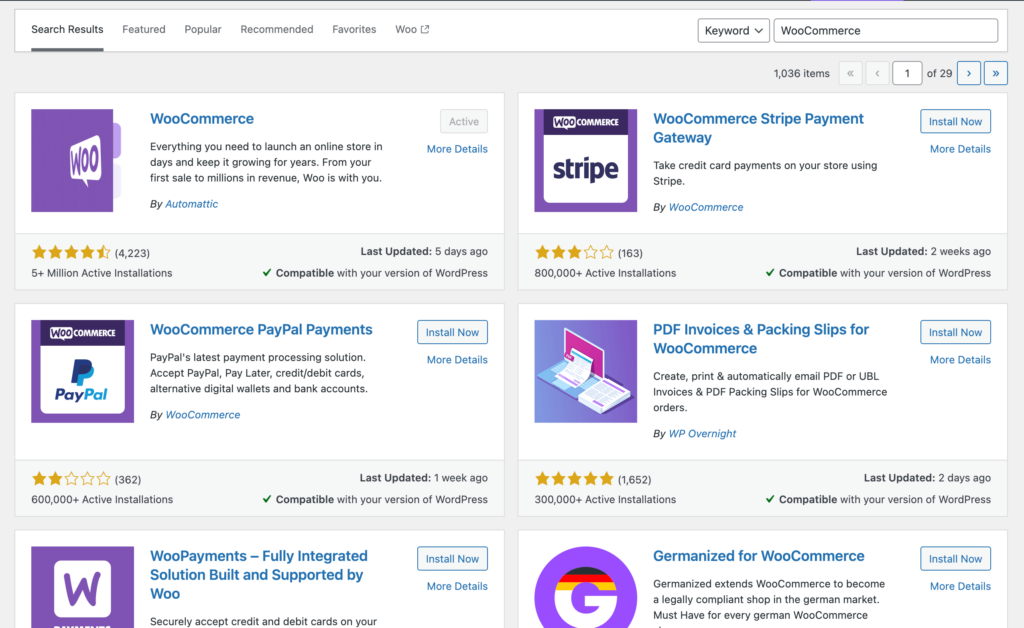The image size is (1024, 628).
Task: Open the WooPayments plugin title link
Action: tap(259, 575)
